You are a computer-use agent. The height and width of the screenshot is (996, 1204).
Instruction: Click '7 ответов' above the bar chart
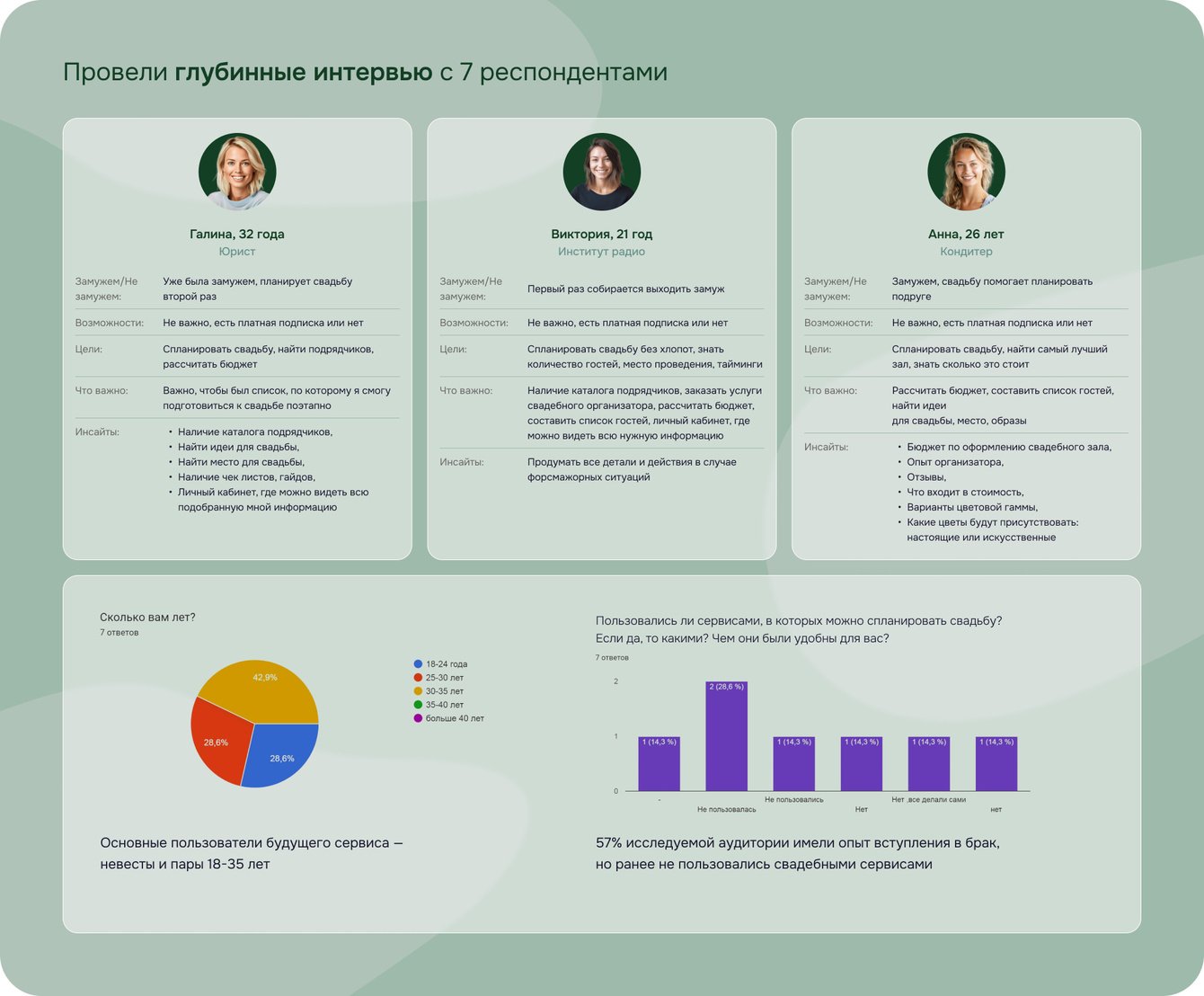click(612, 658)
